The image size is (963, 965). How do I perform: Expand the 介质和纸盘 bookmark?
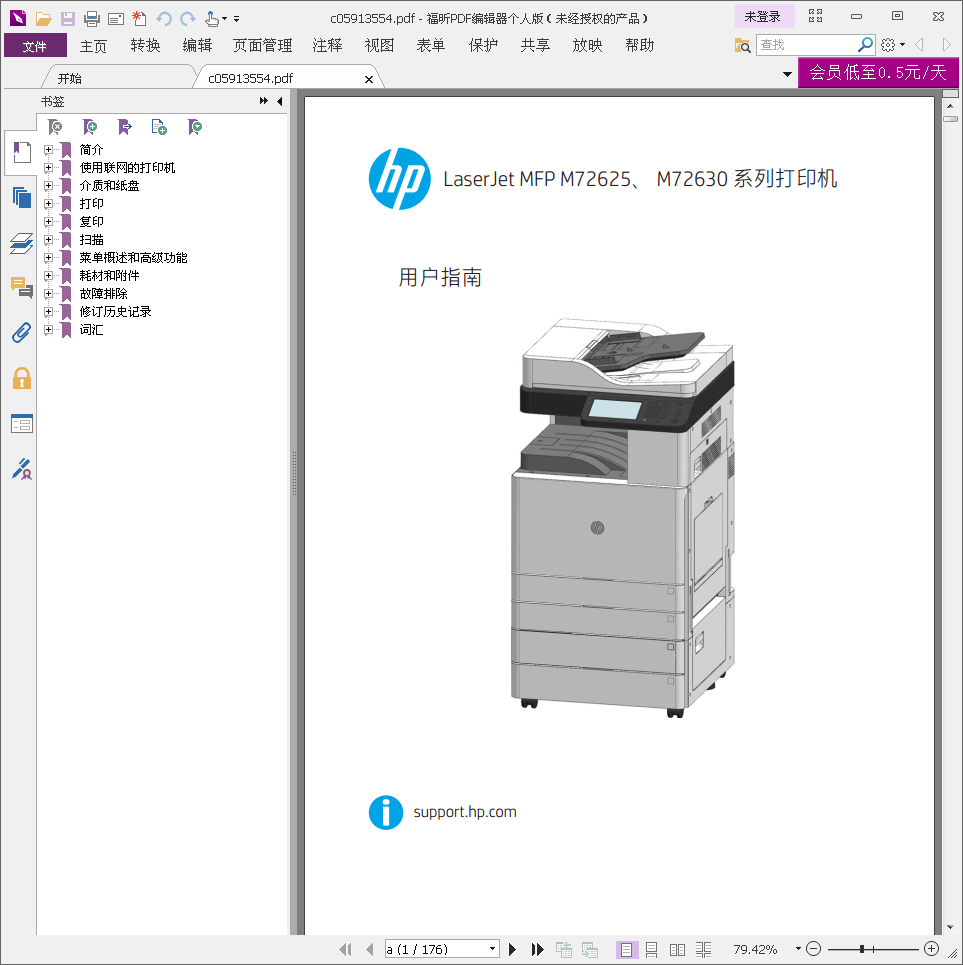48,185
